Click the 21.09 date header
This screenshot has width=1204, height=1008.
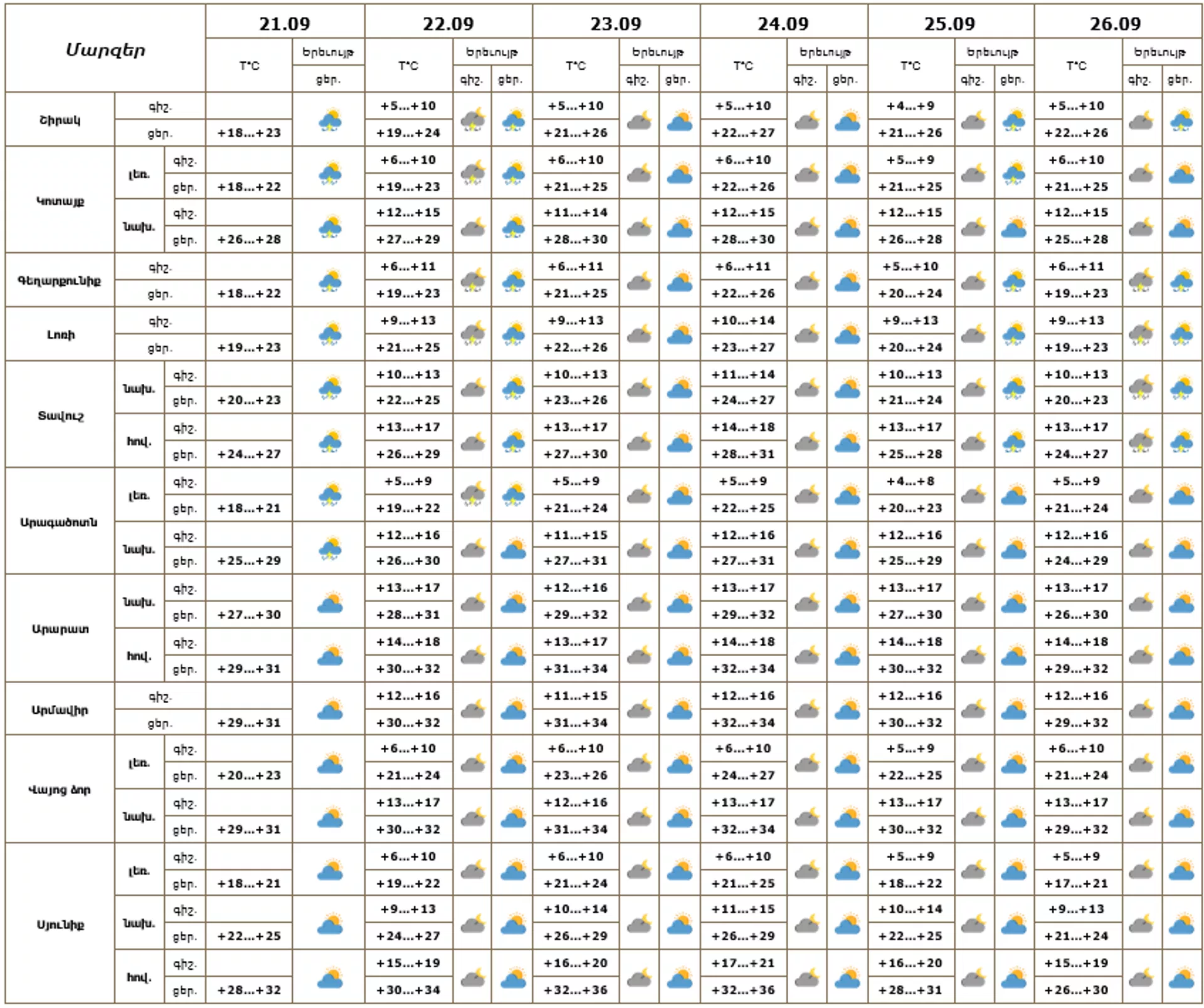[x=285, y=24]
